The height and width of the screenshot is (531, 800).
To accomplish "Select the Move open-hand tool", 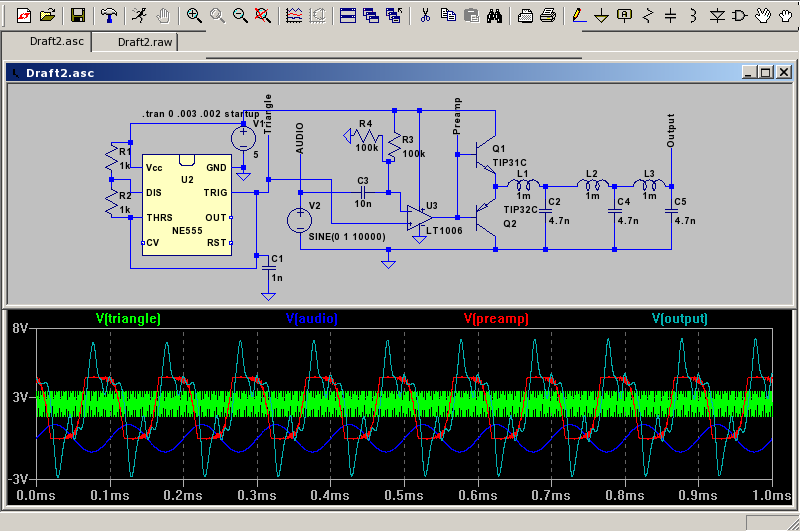I will point(763,16).
